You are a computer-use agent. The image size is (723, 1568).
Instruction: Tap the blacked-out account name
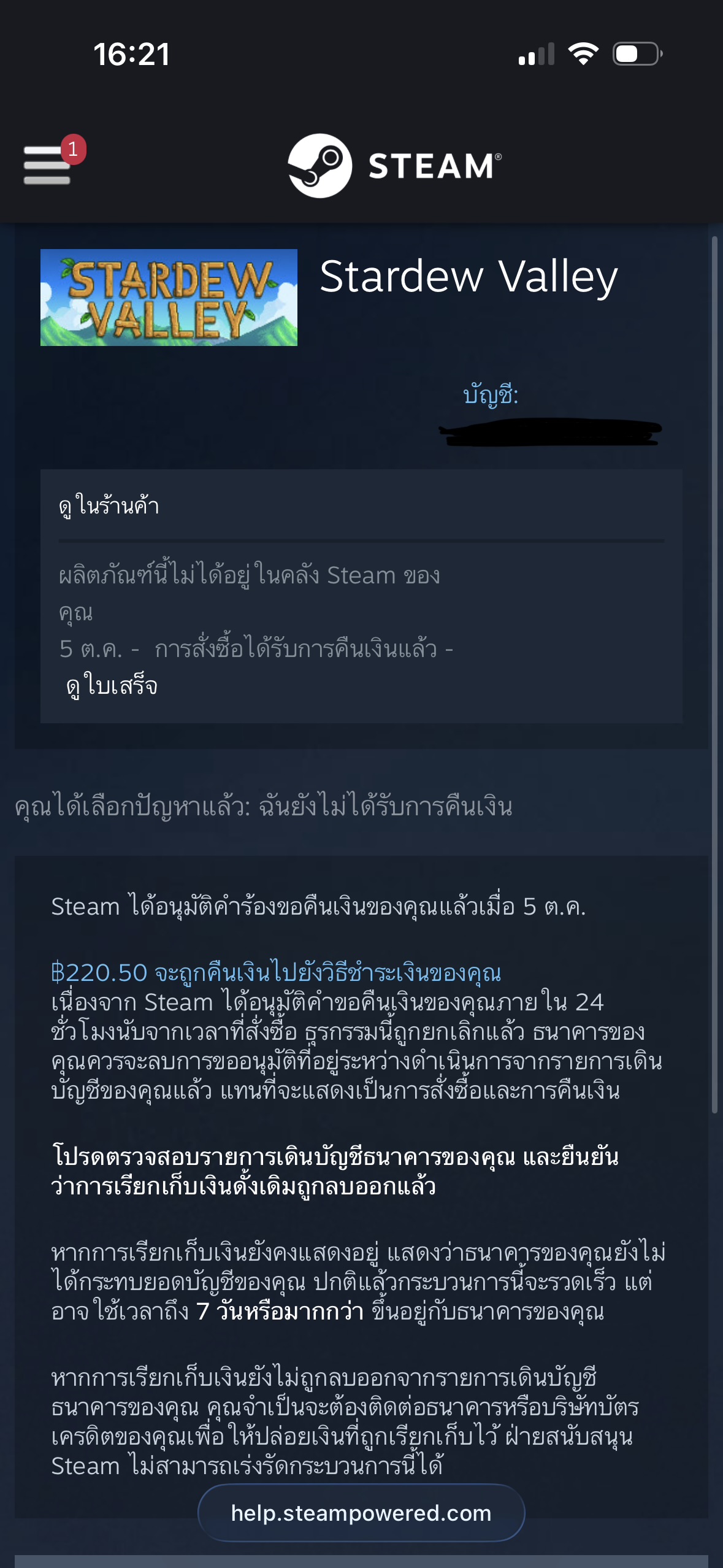click(x=550, y=432)
